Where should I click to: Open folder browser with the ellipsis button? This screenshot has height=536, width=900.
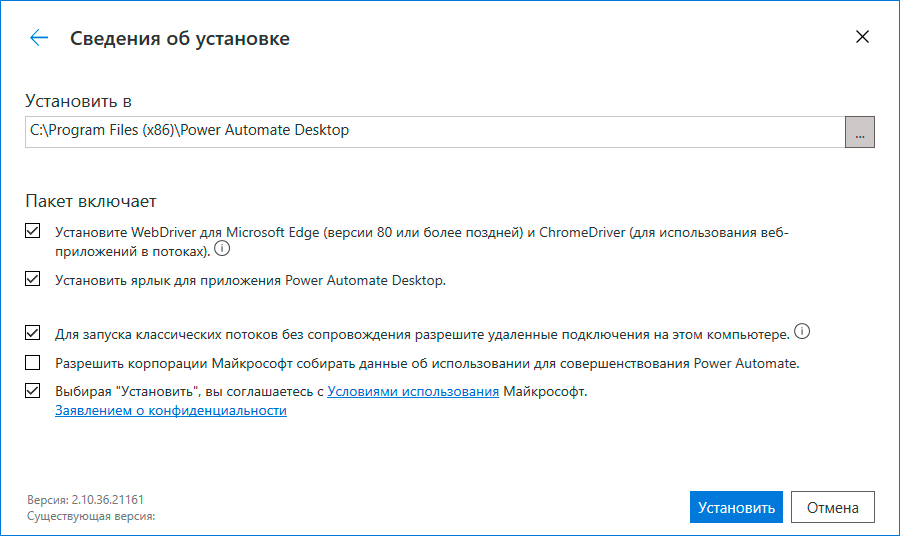[x=860, y=131]
